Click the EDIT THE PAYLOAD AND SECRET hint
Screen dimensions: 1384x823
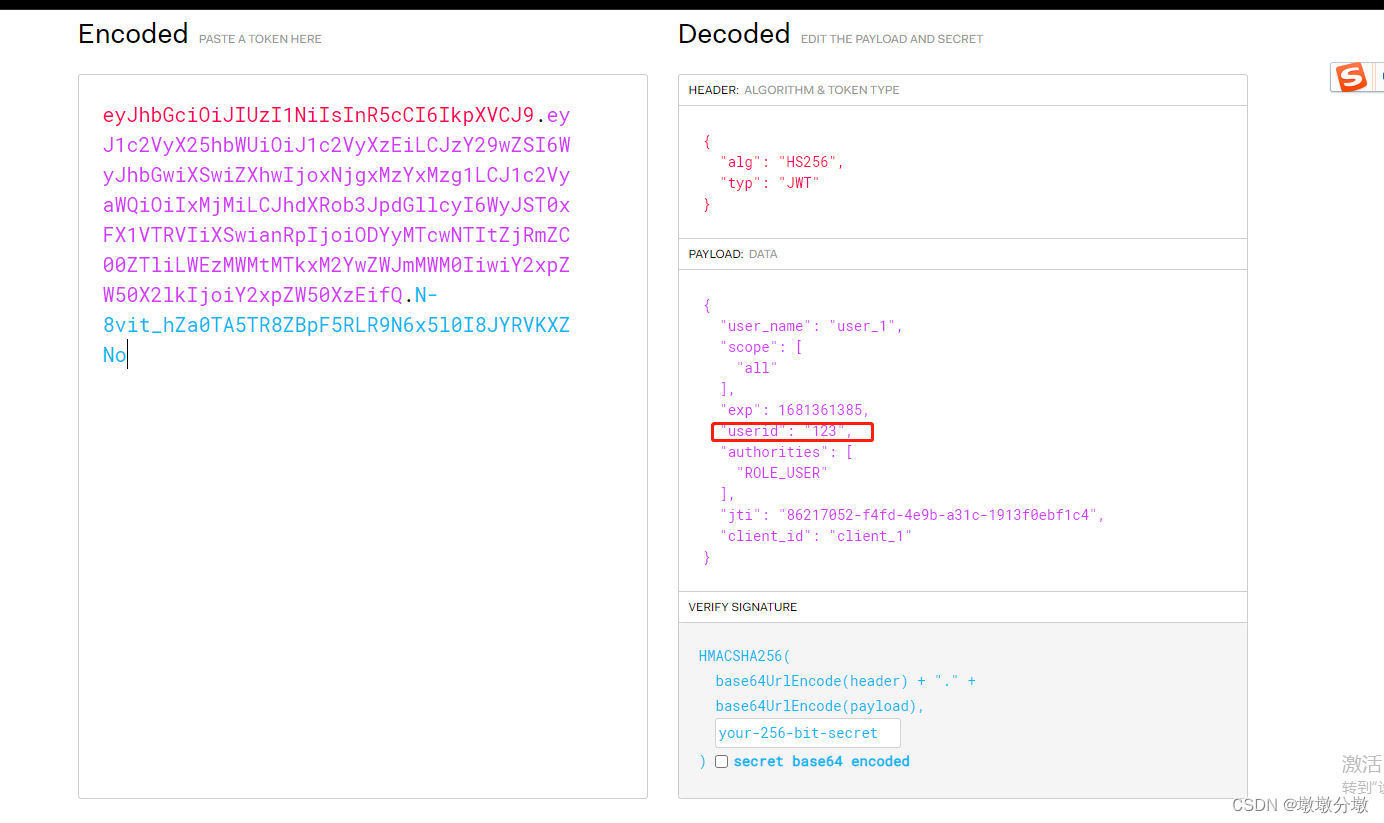tap(892, 39)
